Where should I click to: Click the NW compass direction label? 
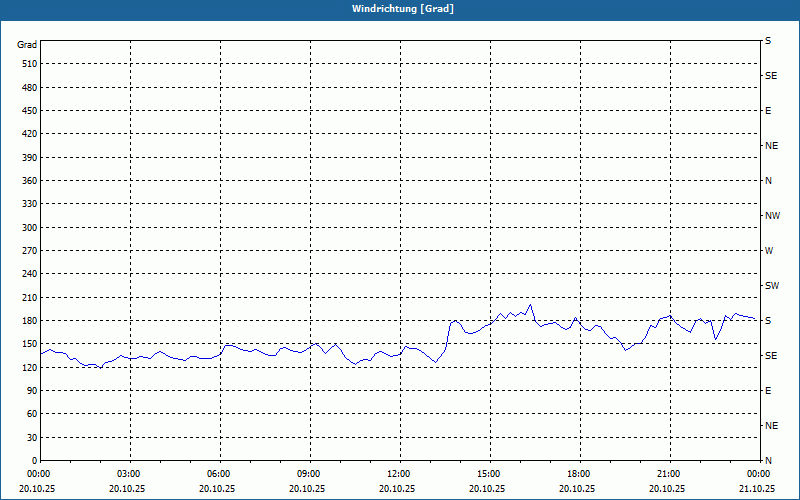pos(773,216)
